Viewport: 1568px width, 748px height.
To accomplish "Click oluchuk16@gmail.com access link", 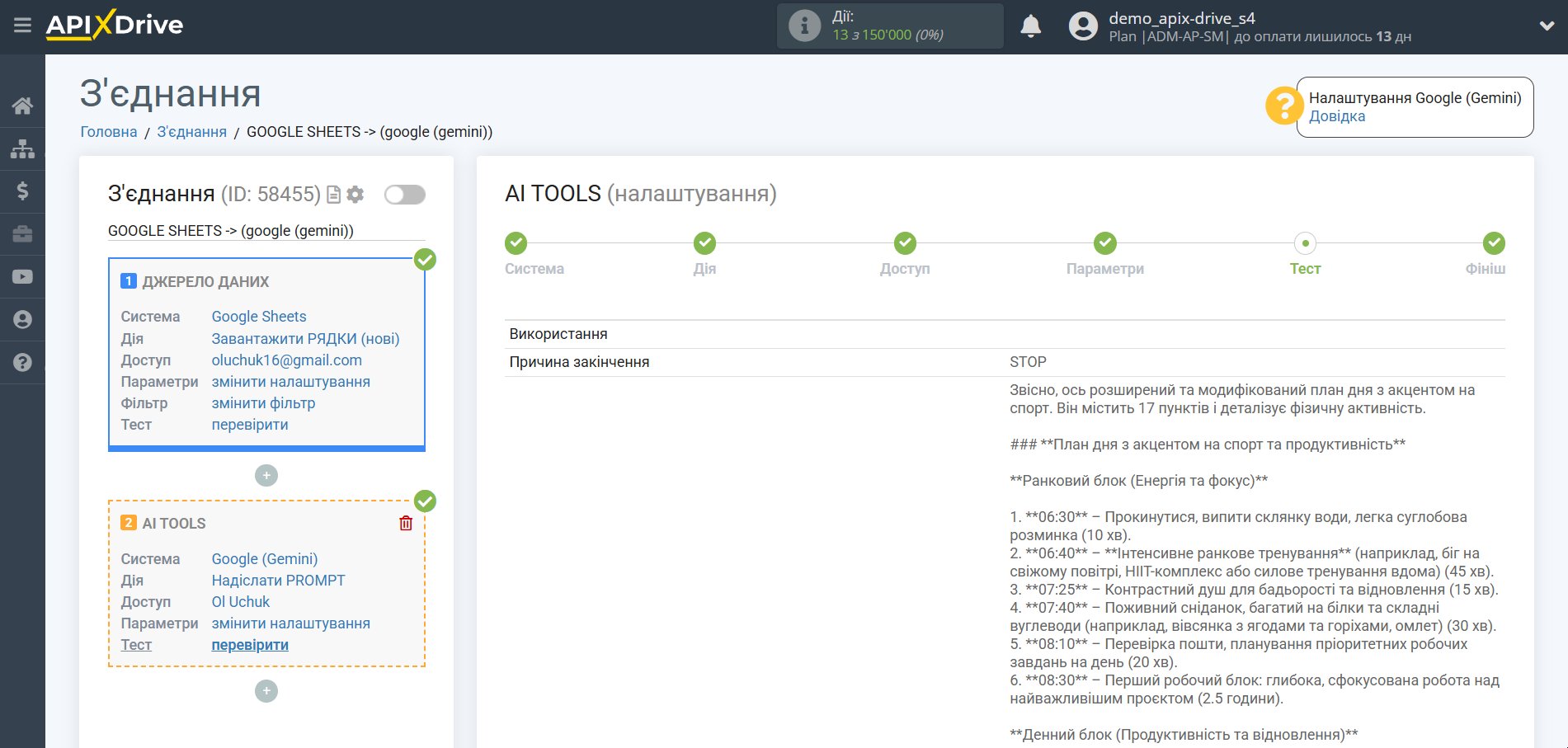I will (x=287, y=360).
